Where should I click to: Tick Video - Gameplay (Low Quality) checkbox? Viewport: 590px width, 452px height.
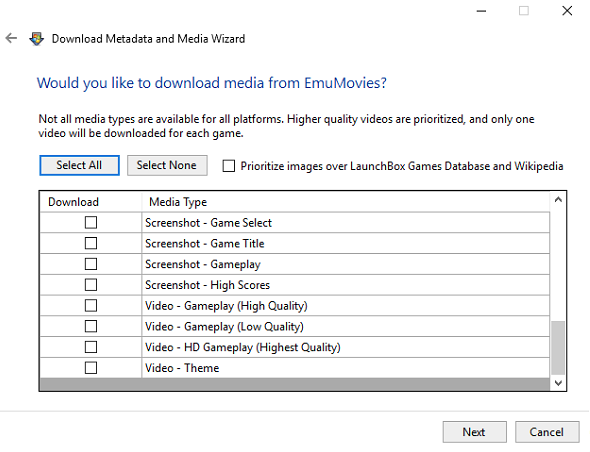click(x=91, y=326)
